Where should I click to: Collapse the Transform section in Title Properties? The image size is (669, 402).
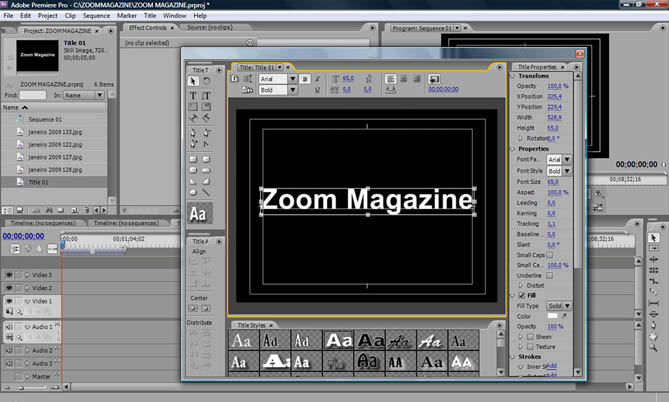513,76
